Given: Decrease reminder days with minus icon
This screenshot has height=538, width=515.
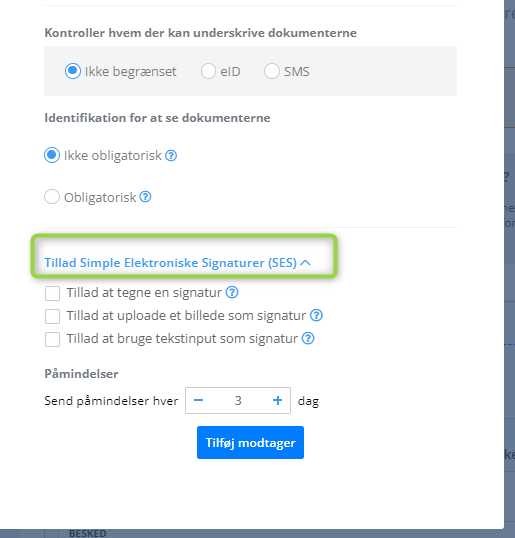Looking at the screenshot, I should (x=198, y=400).
